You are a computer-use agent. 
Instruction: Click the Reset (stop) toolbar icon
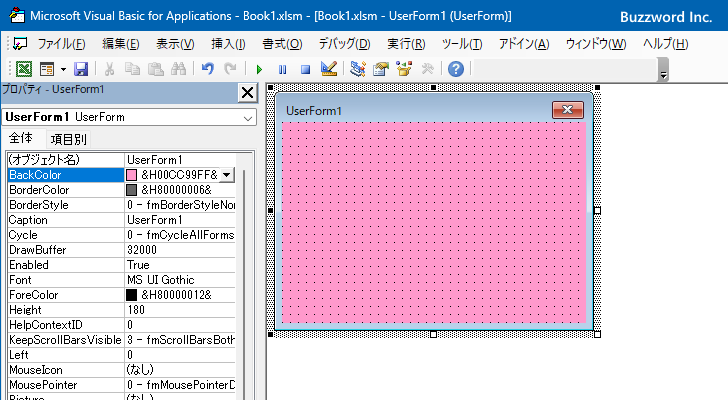304,69
